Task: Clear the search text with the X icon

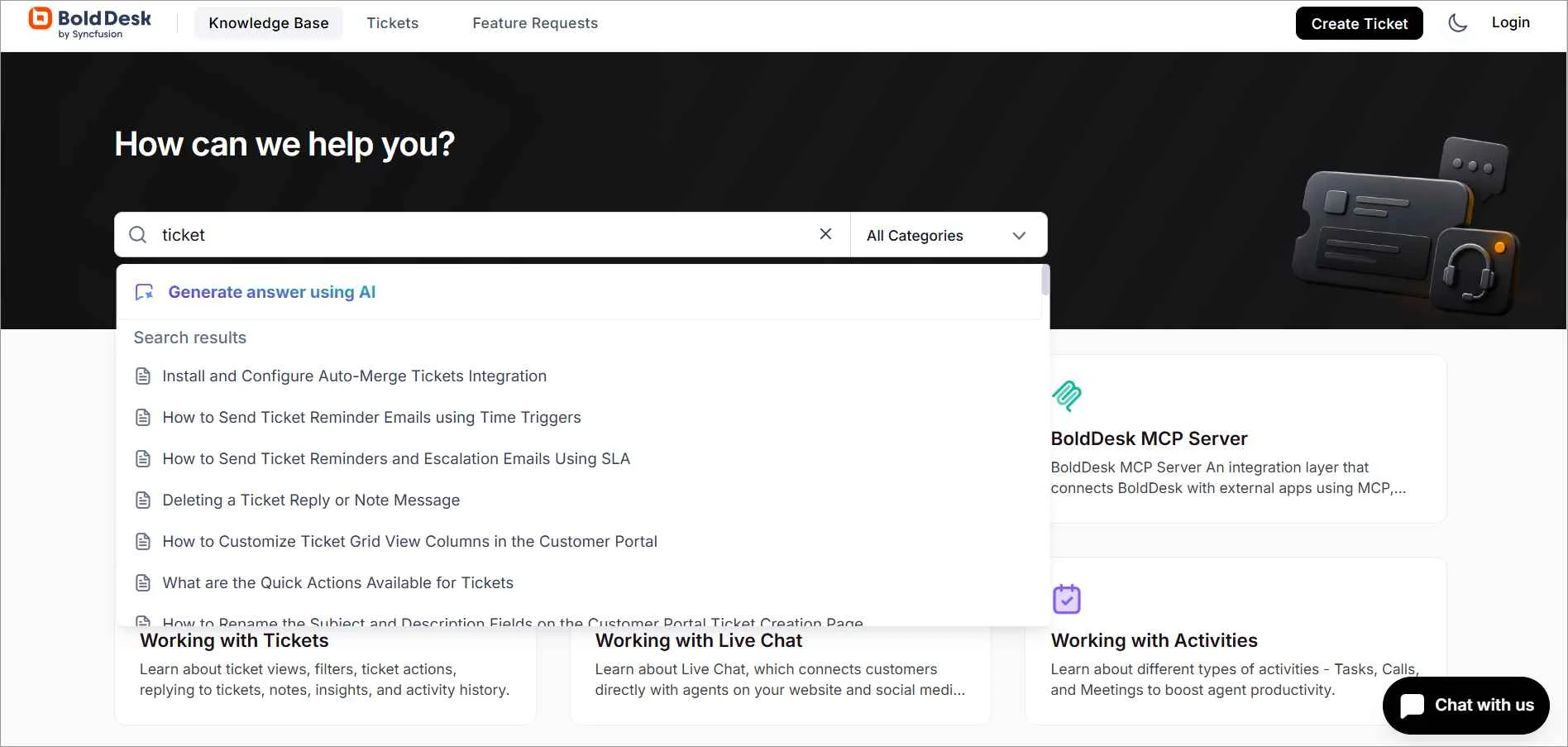Action: pyautogui.click(x=825, y=234)
